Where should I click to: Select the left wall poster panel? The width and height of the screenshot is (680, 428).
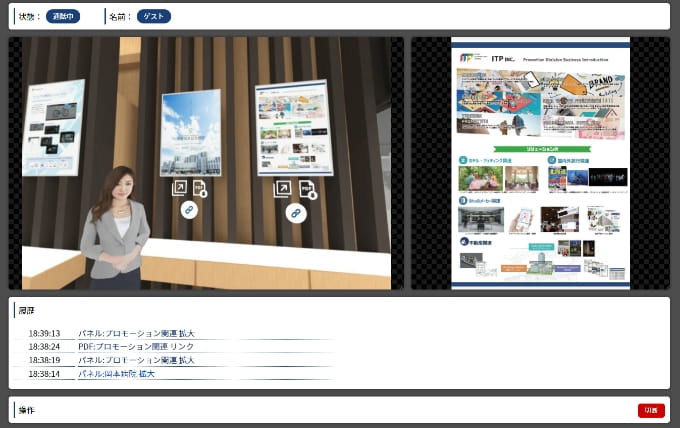53,126
